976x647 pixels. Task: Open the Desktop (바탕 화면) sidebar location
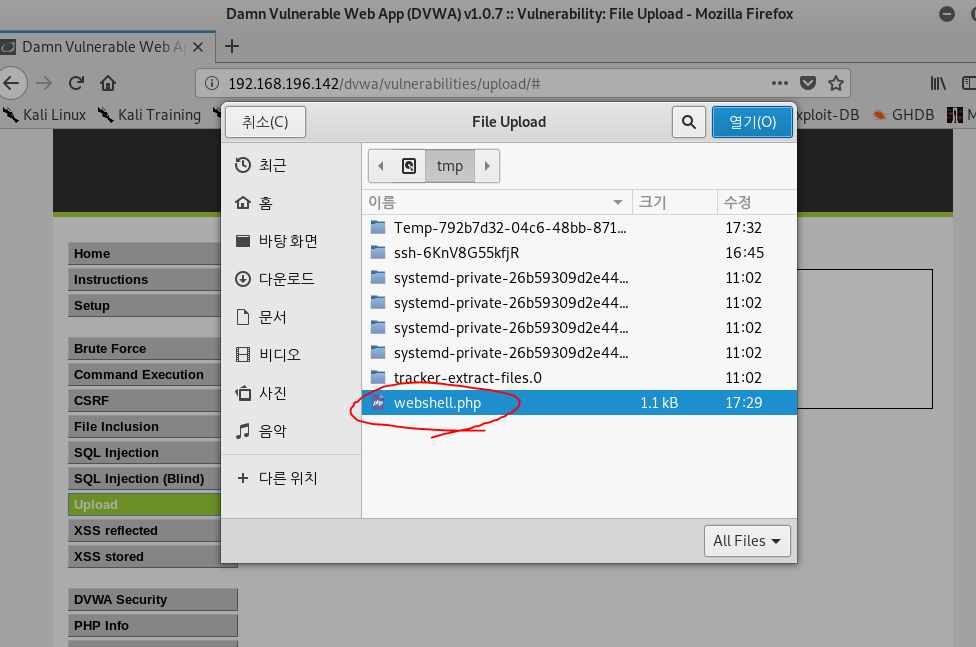(x=291, y=241)
